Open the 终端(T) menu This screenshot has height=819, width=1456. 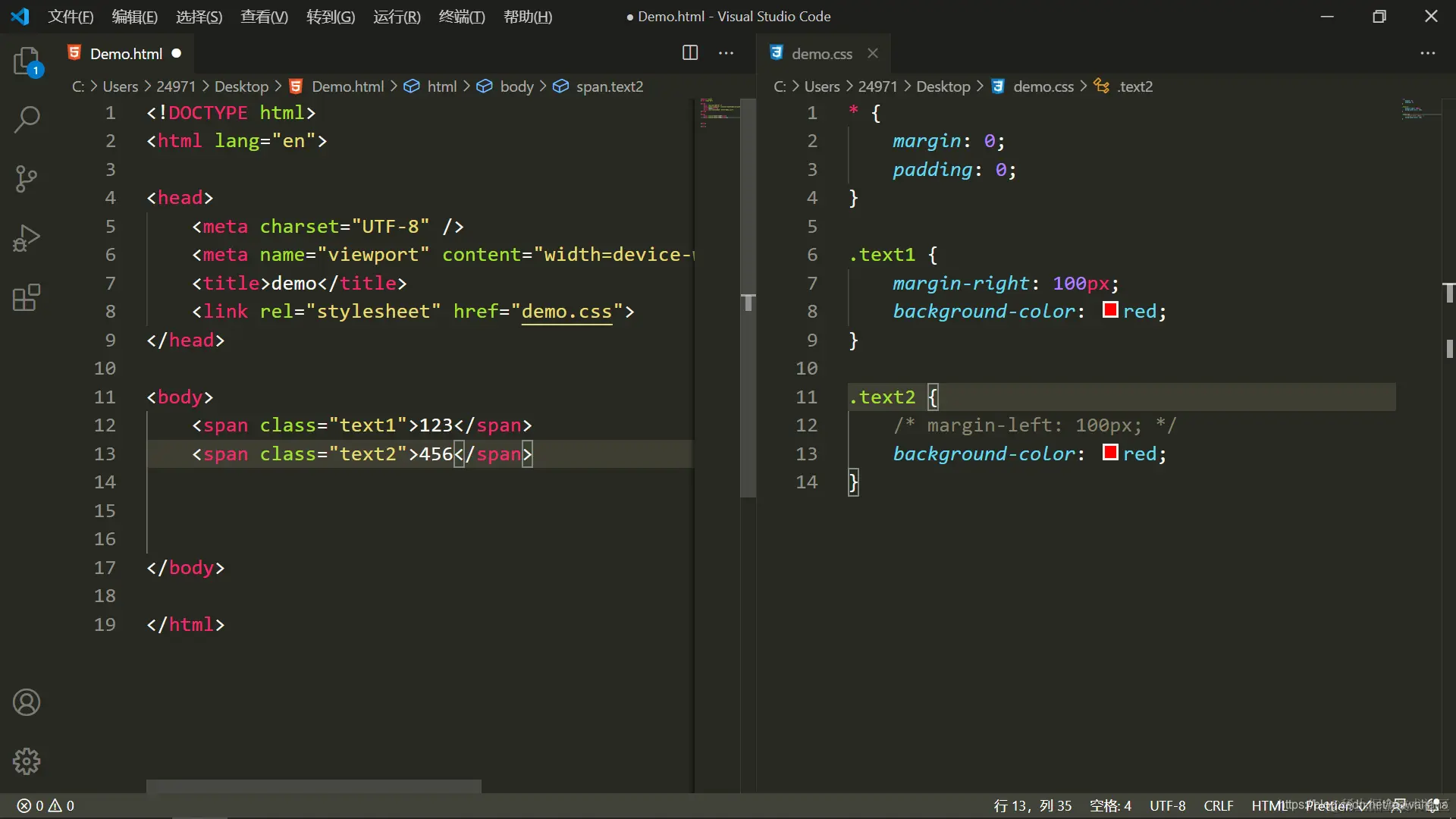(x=462, y=17)
